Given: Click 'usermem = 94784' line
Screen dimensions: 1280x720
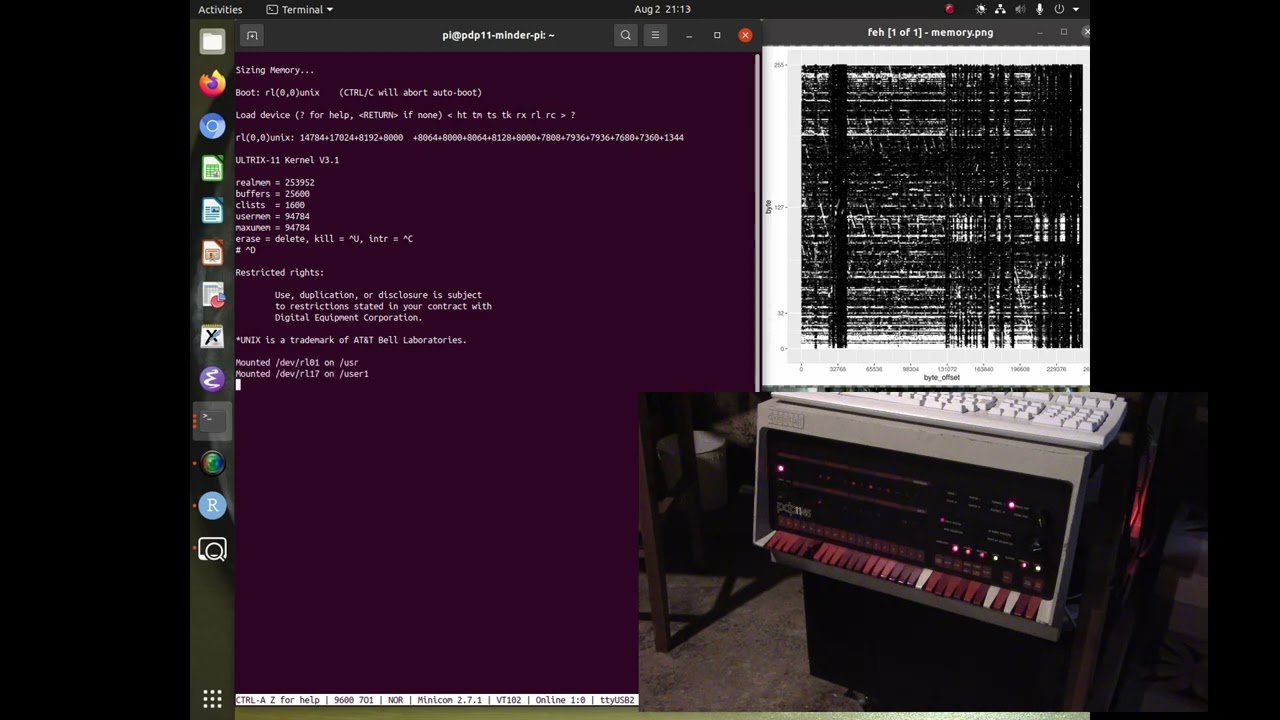Looking at the screenshot, I should coord(272,216).
